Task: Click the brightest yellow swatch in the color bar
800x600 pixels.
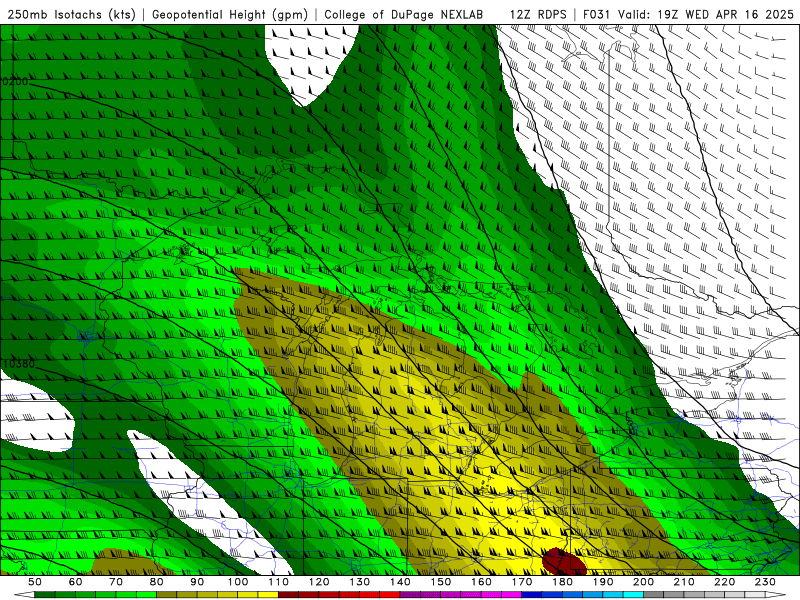Action: tap(268, 595)
